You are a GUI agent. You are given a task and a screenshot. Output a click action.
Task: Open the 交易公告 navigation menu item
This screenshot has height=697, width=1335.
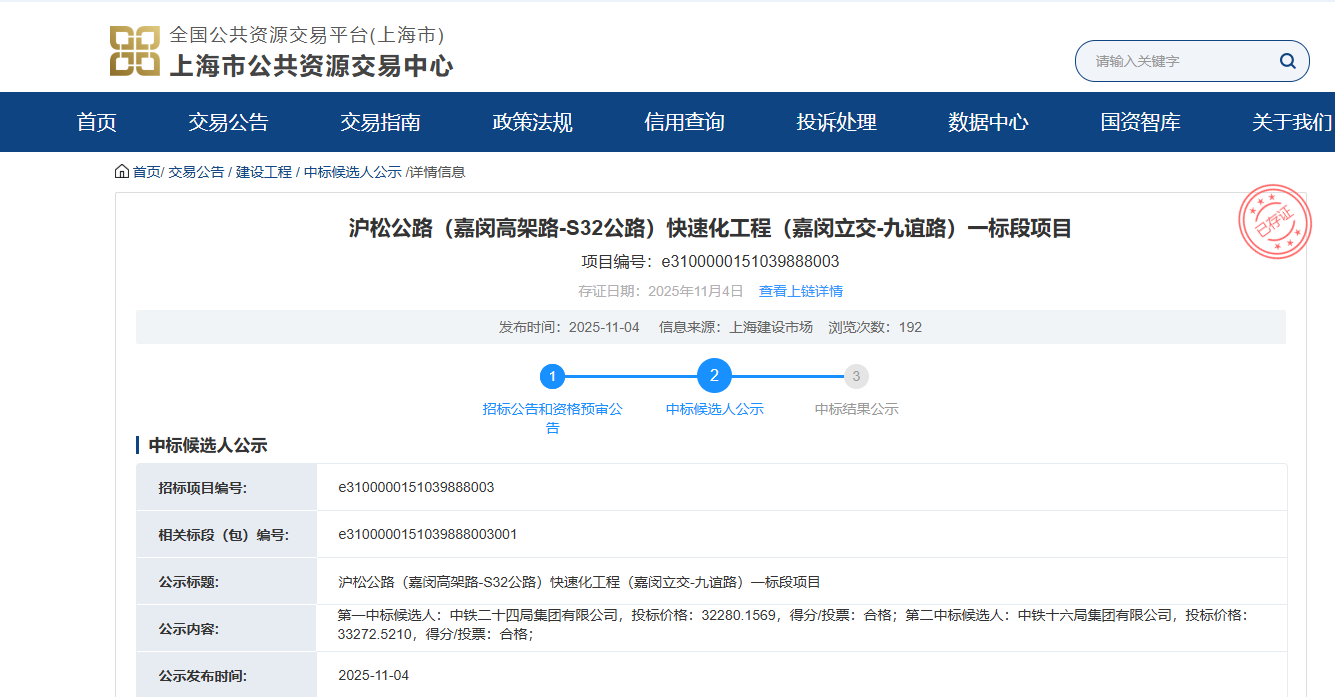pyautogui.click(x=228, y=123)
